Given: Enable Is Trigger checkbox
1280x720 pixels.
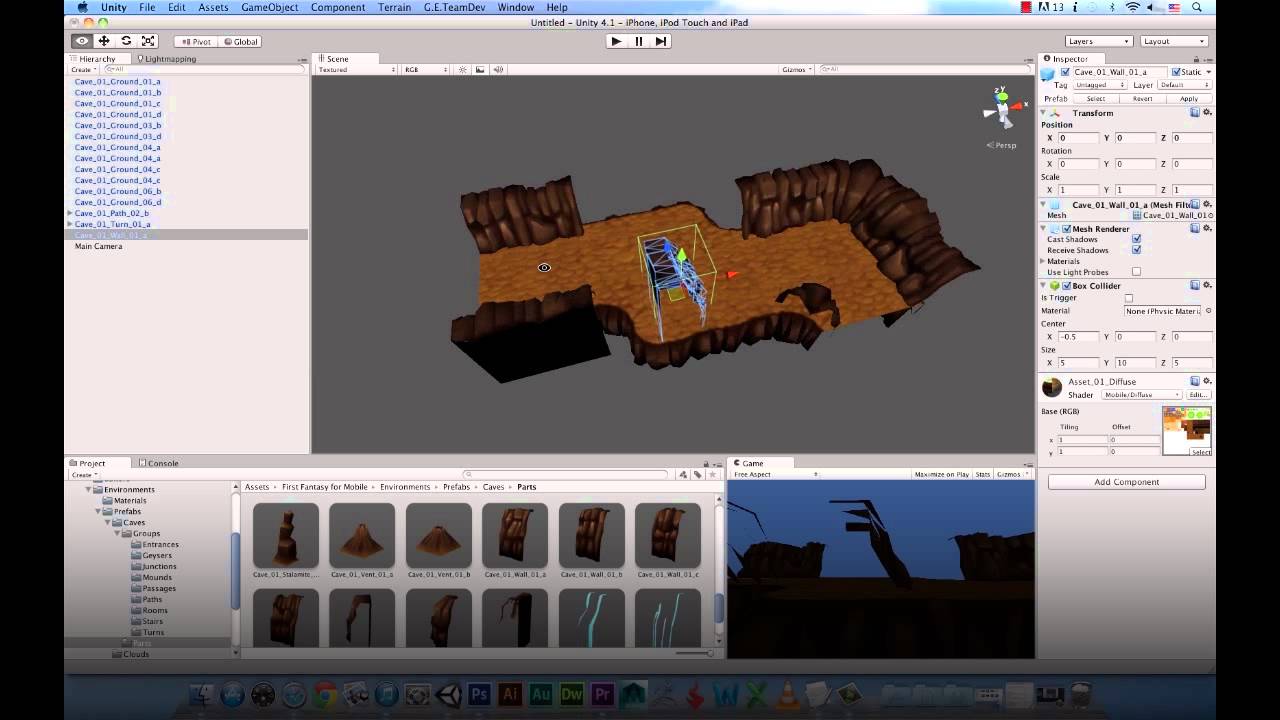Looking at the screenshot, I should point(1129,298).
